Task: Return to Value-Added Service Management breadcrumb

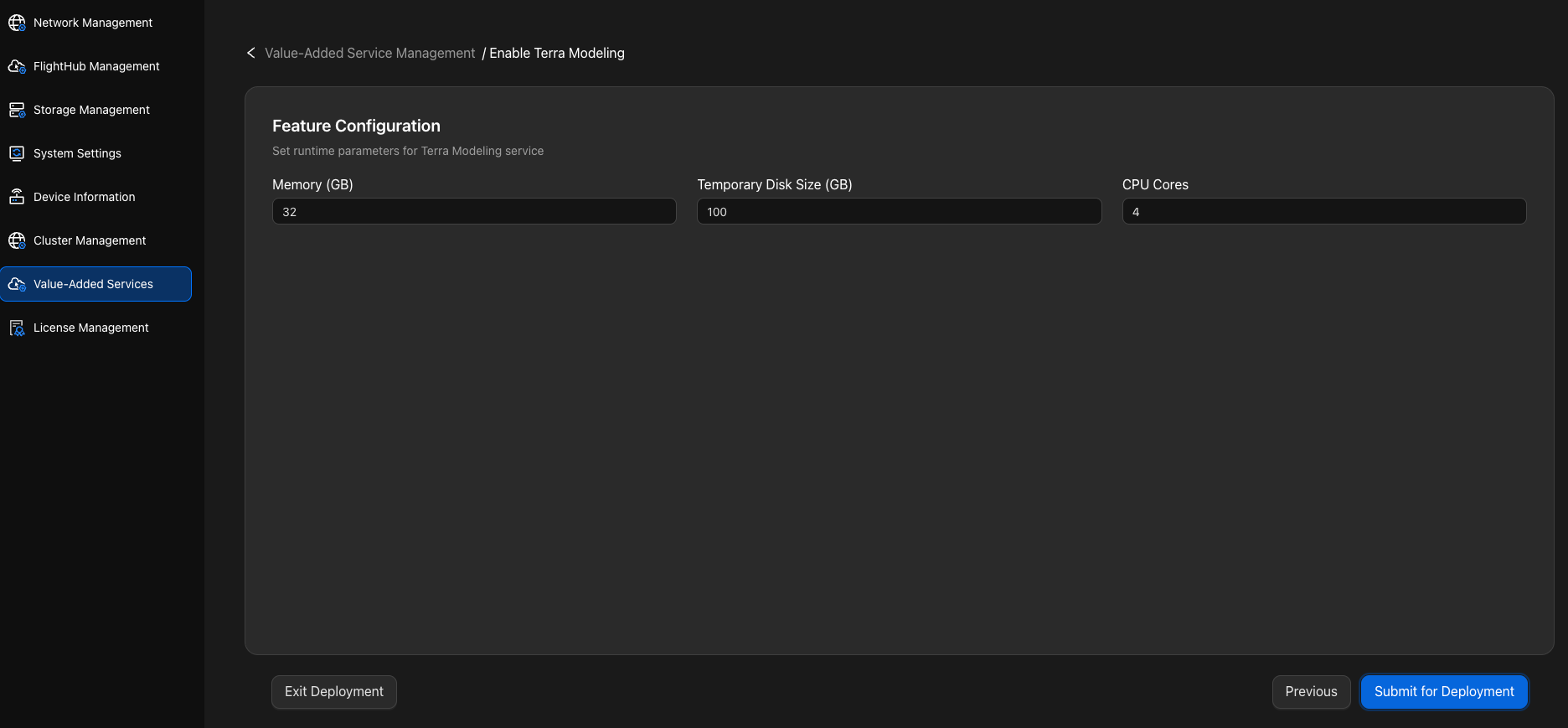Action: tap(369, 53)
